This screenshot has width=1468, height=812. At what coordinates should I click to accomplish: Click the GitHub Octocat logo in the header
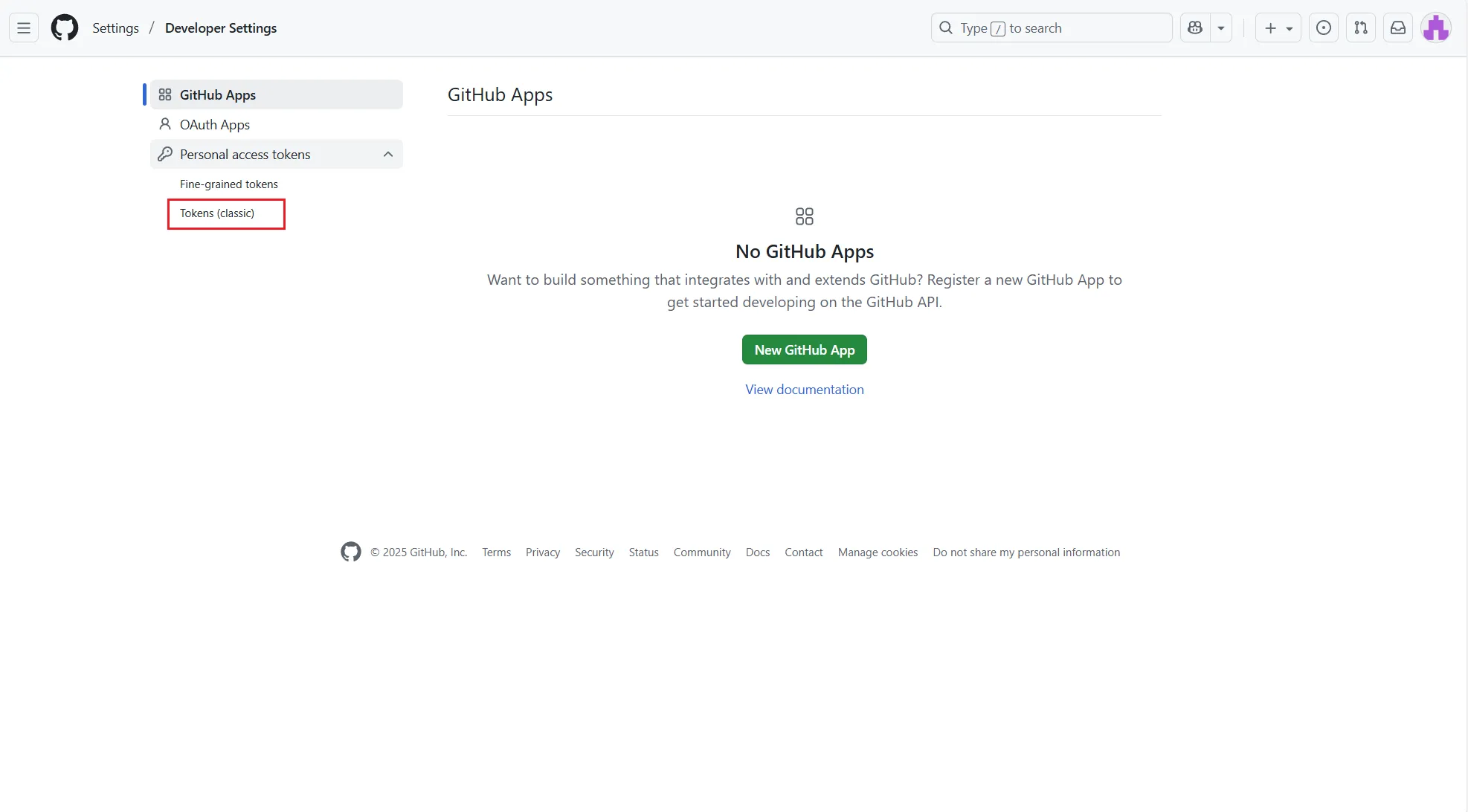coord(65,28)
